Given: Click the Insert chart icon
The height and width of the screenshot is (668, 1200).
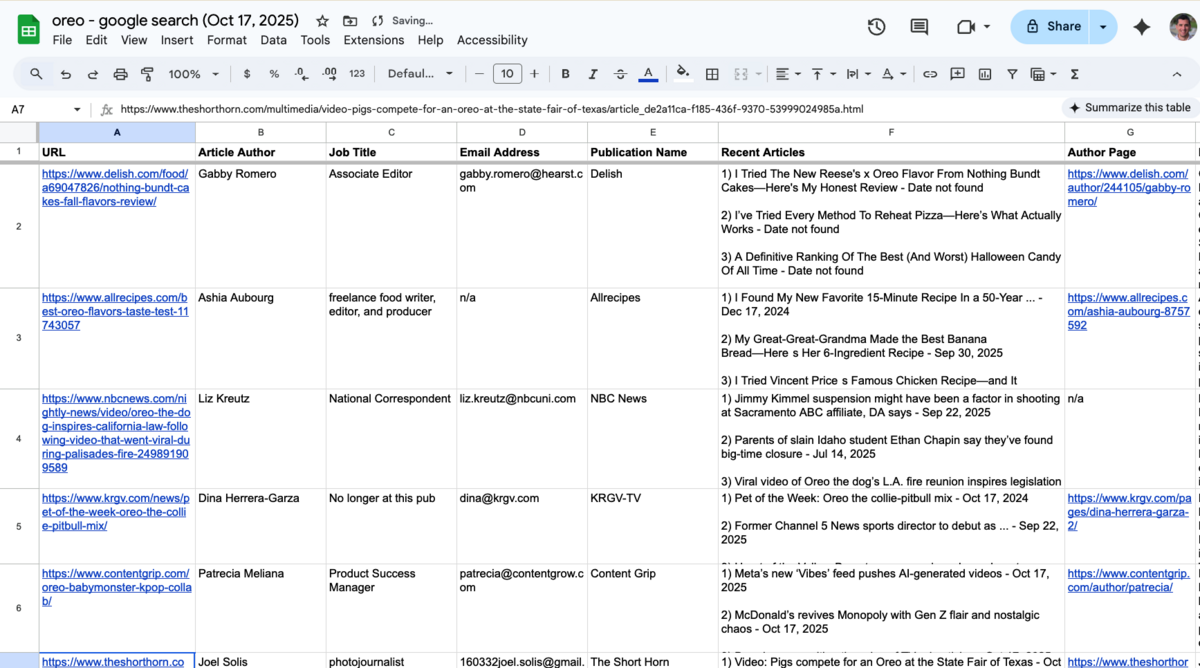Looking at the screenshot, I should click(985, 74).
